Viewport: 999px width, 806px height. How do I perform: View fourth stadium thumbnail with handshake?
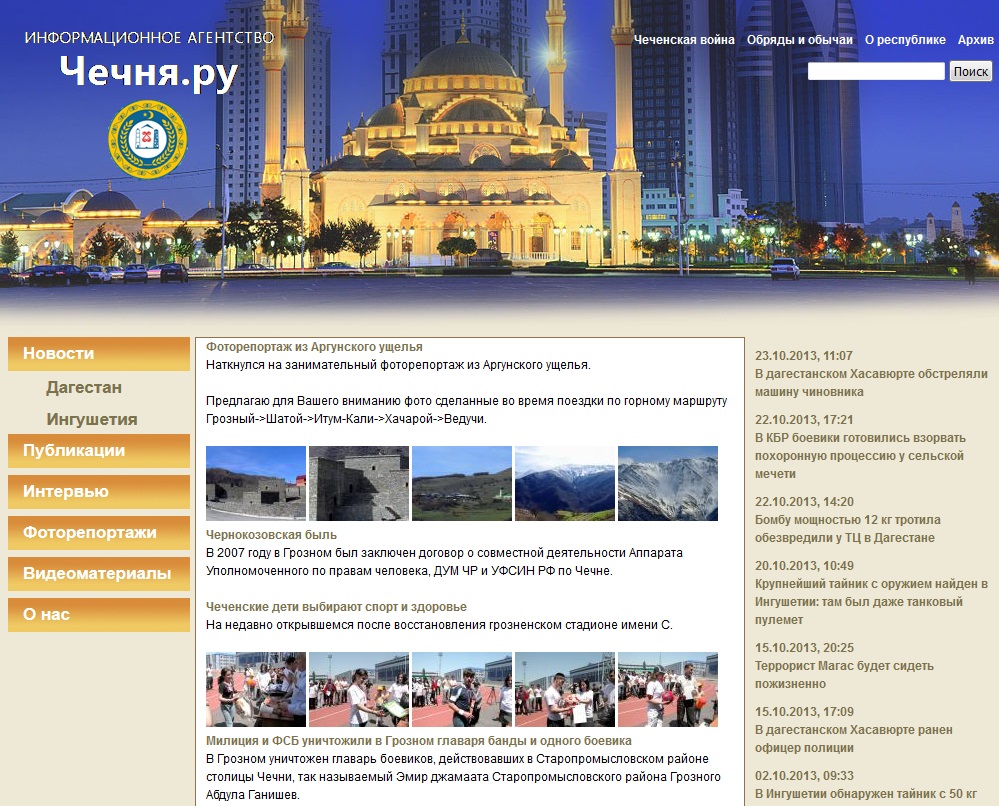[565, 689]
